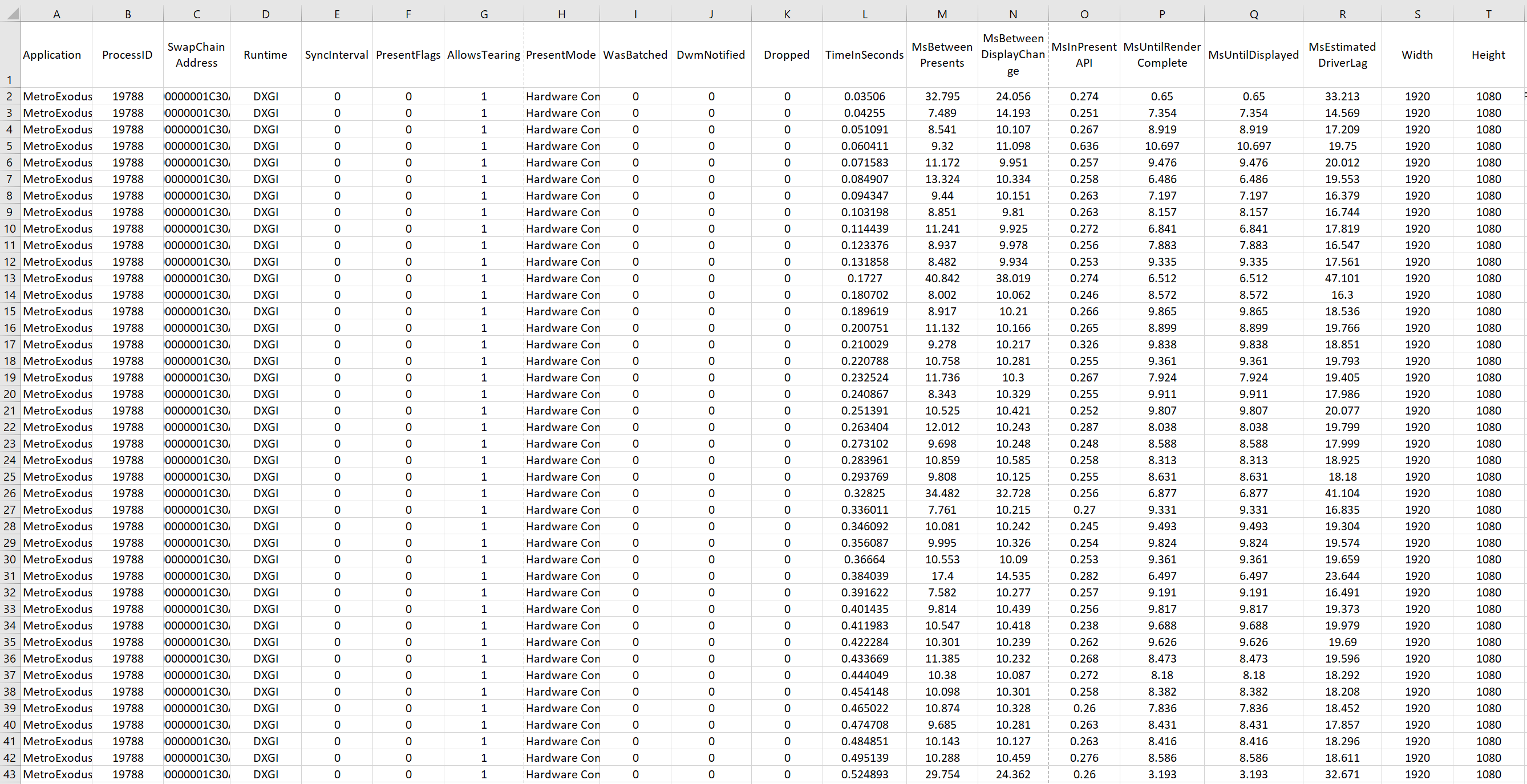
Task: Select the Dropped header cell
Action: (x=787, y=55)
